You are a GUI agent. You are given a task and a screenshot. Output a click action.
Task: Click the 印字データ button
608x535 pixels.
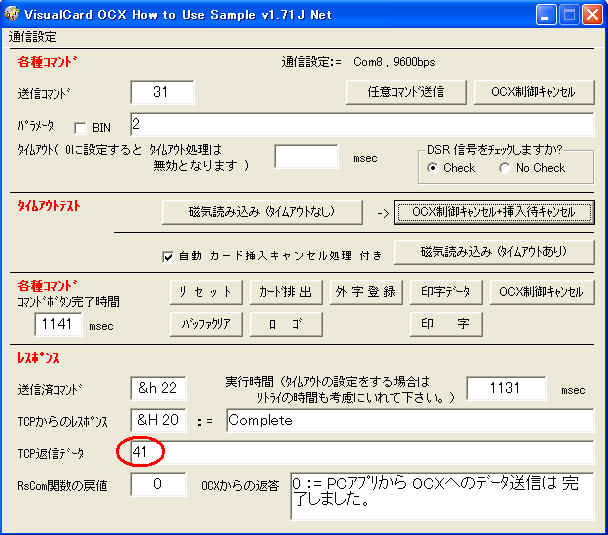click(446, 292)
